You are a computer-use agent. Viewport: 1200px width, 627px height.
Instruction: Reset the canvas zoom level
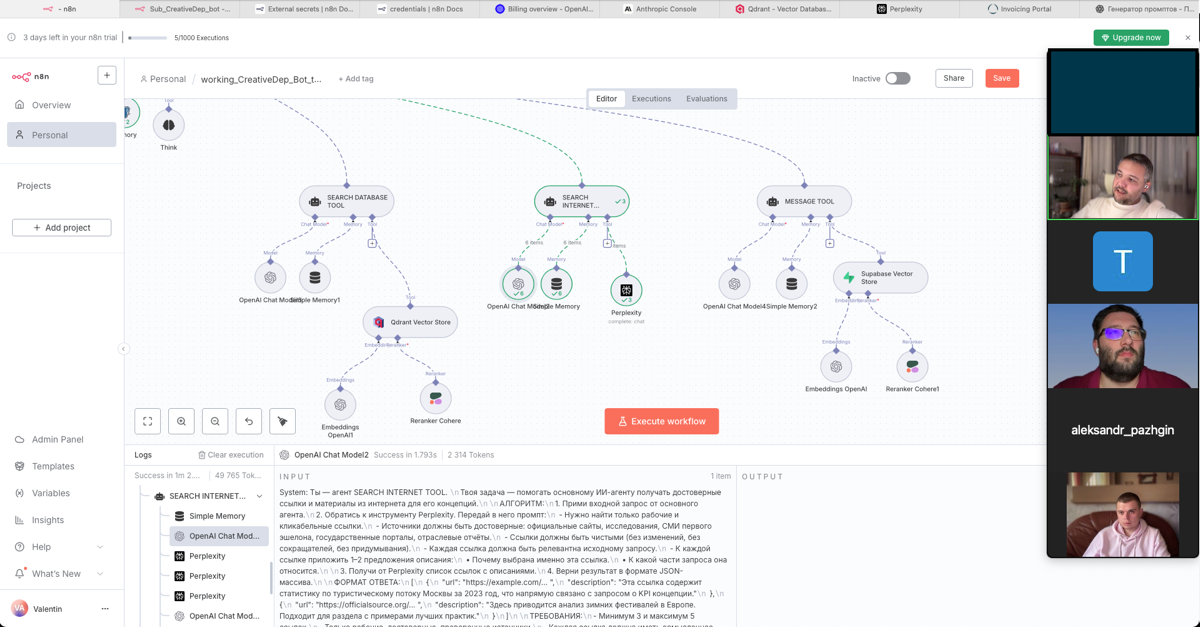pos(249,421)
